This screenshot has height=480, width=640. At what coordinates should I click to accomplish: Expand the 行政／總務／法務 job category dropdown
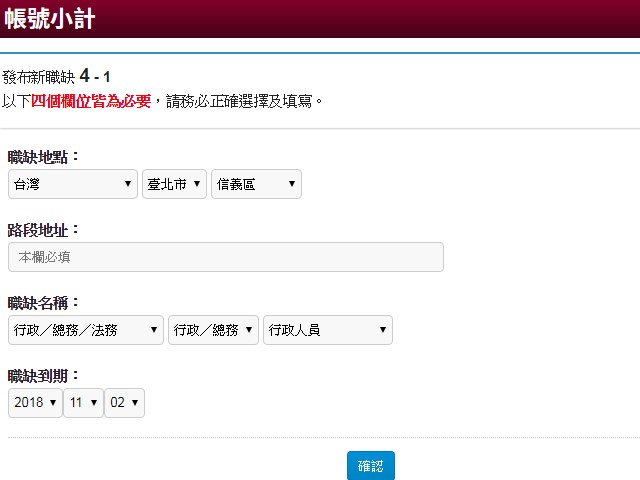tap(85, 330)
